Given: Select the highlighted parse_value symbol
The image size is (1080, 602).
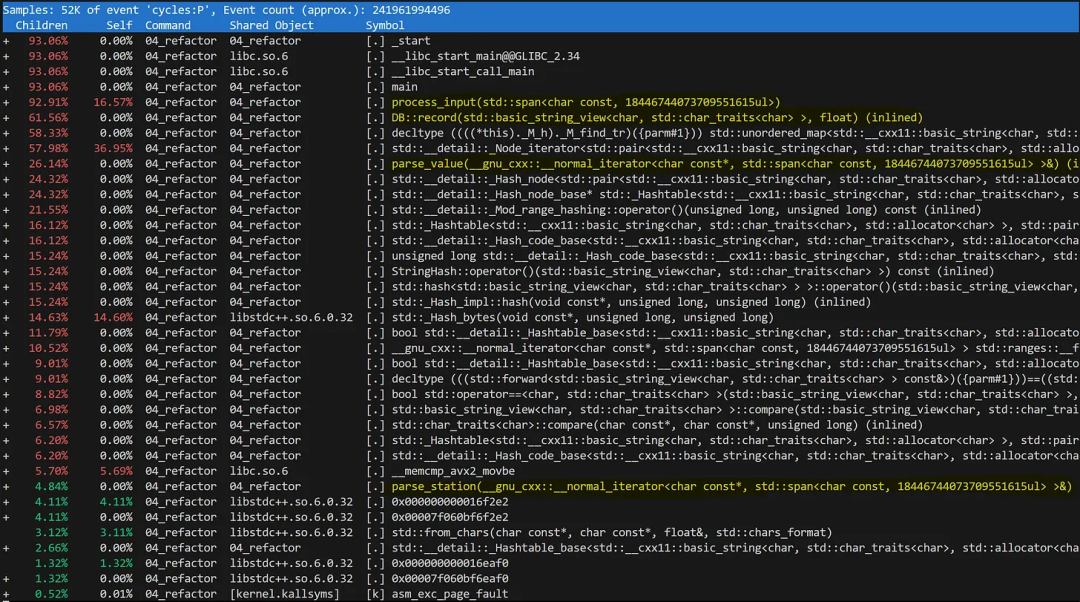Looking at the screenshot, I should coord(735,164).
